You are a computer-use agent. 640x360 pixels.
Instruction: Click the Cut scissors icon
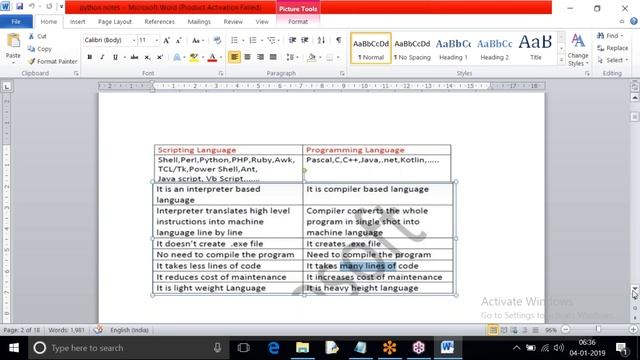pyautogui.click(x=31, y=36)
